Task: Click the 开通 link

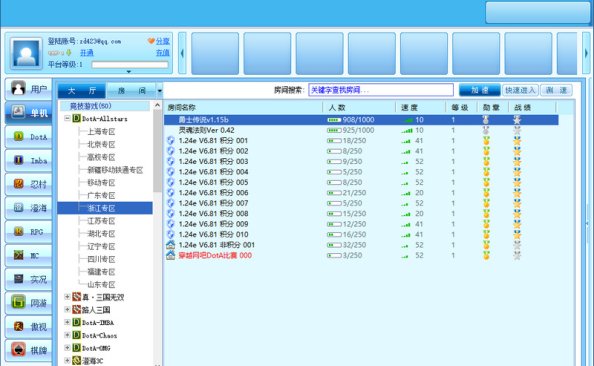Action: [86, 53]
